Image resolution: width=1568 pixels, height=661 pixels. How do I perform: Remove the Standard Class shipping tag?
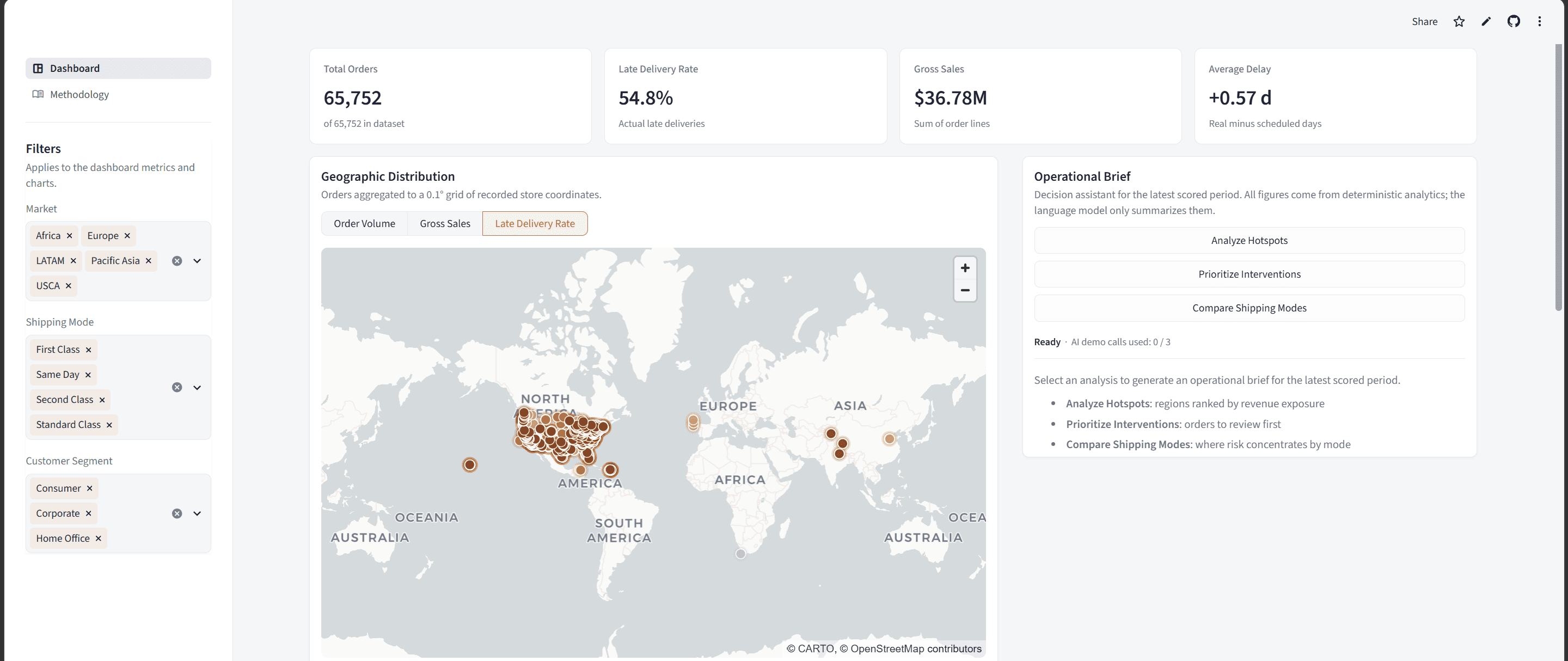tap(109, 425)
